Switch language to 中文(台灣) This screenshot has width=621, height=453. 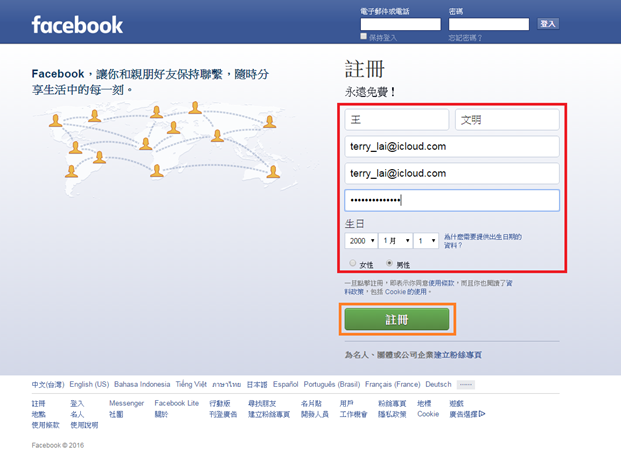[48, 384]
